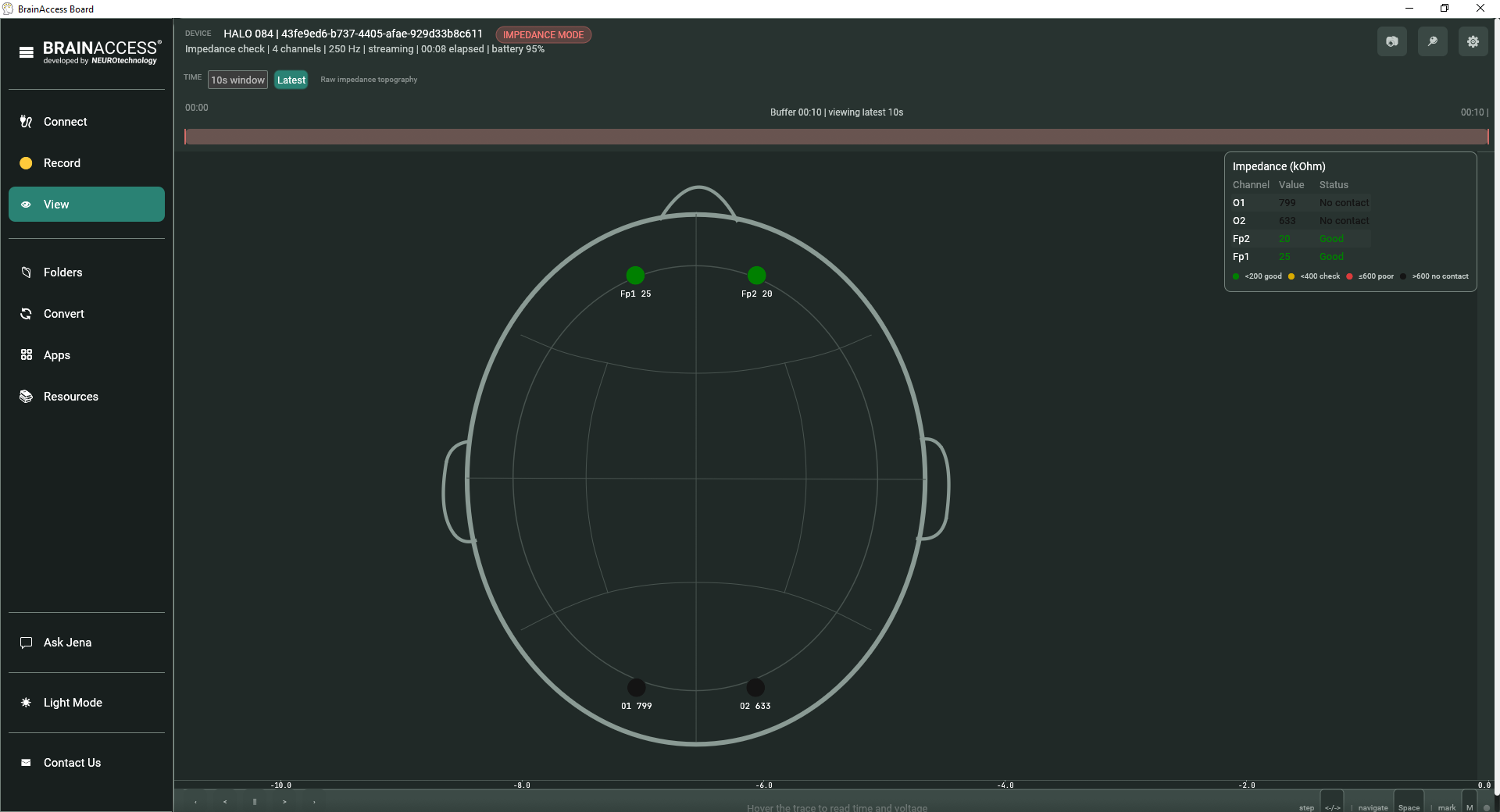The width and height of the screenshot is (1500, 812).
Task: Click the Impedance (kOhm) panel title
Action: tap(1279, 166)
